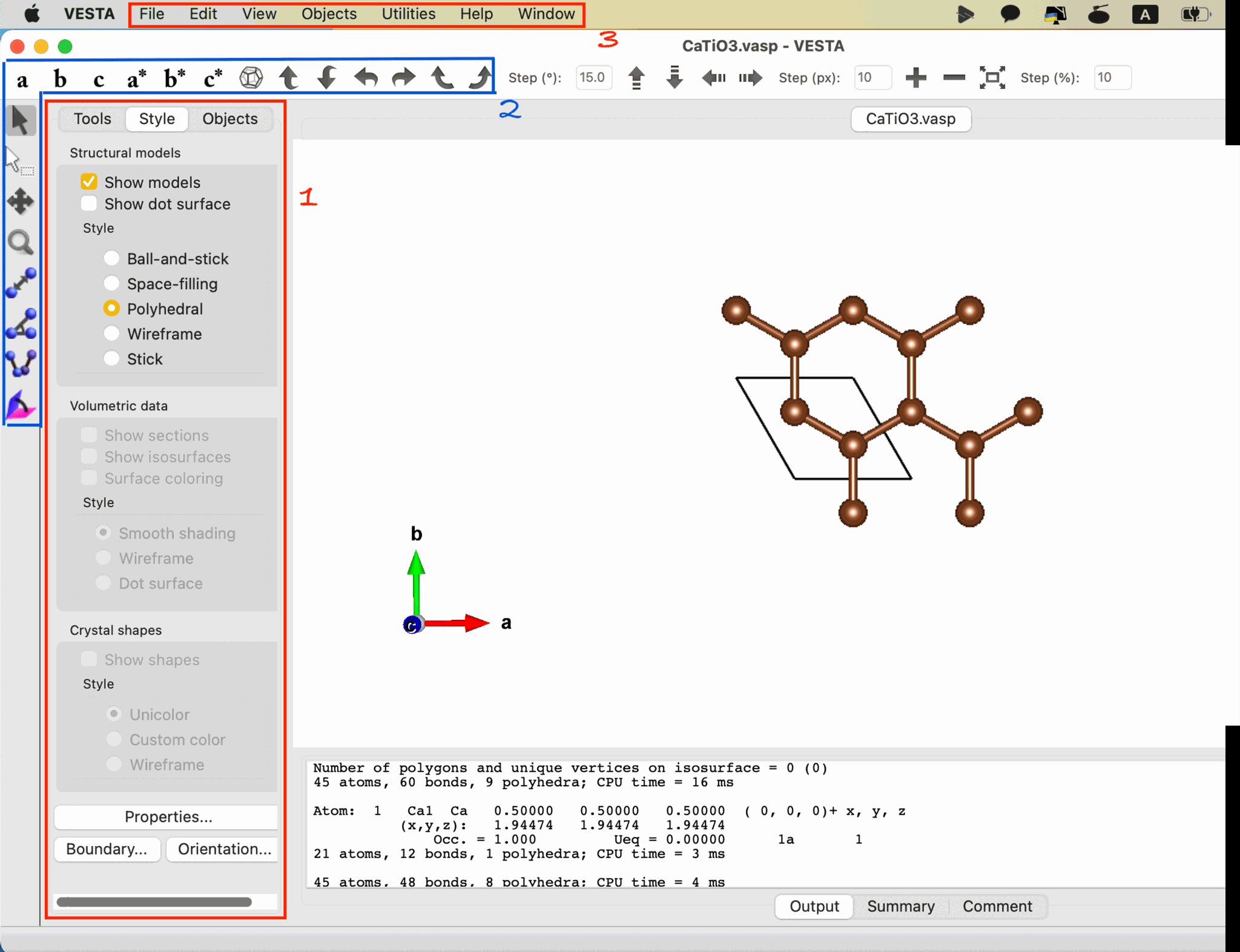1240x952 pixels.
Task: Open the View menu
Action: (x=259, y=14)
